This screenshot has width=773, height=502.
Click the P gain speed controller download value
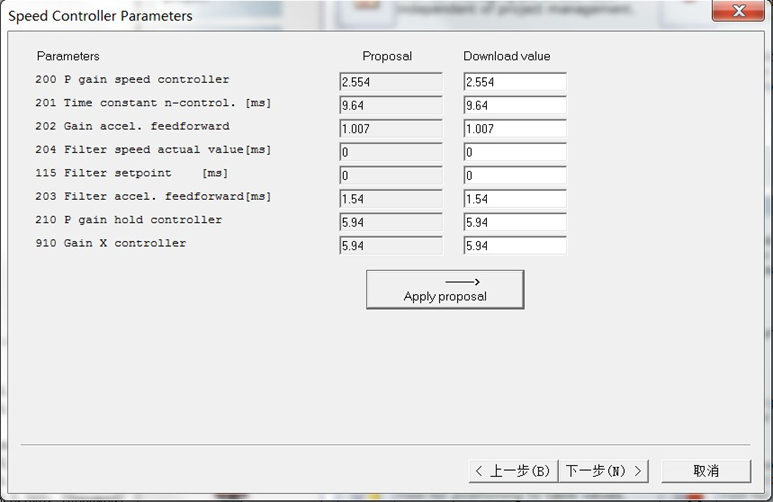pos(515,82)
